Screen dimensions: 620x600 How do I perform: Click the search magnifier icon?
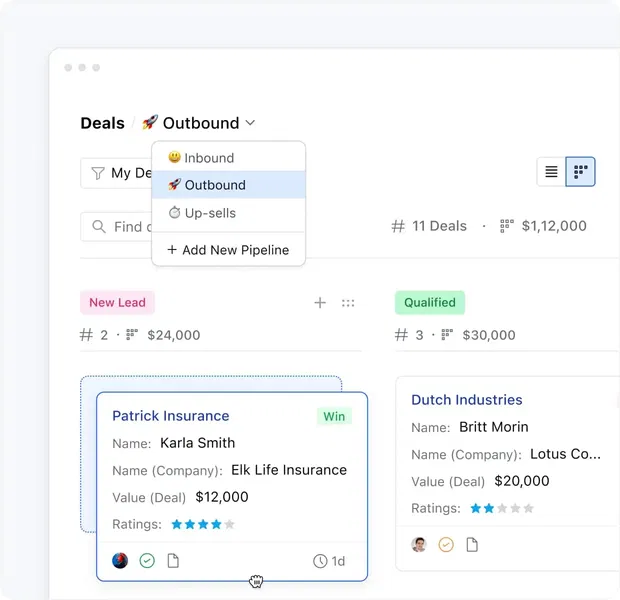[x=98, y=227]
